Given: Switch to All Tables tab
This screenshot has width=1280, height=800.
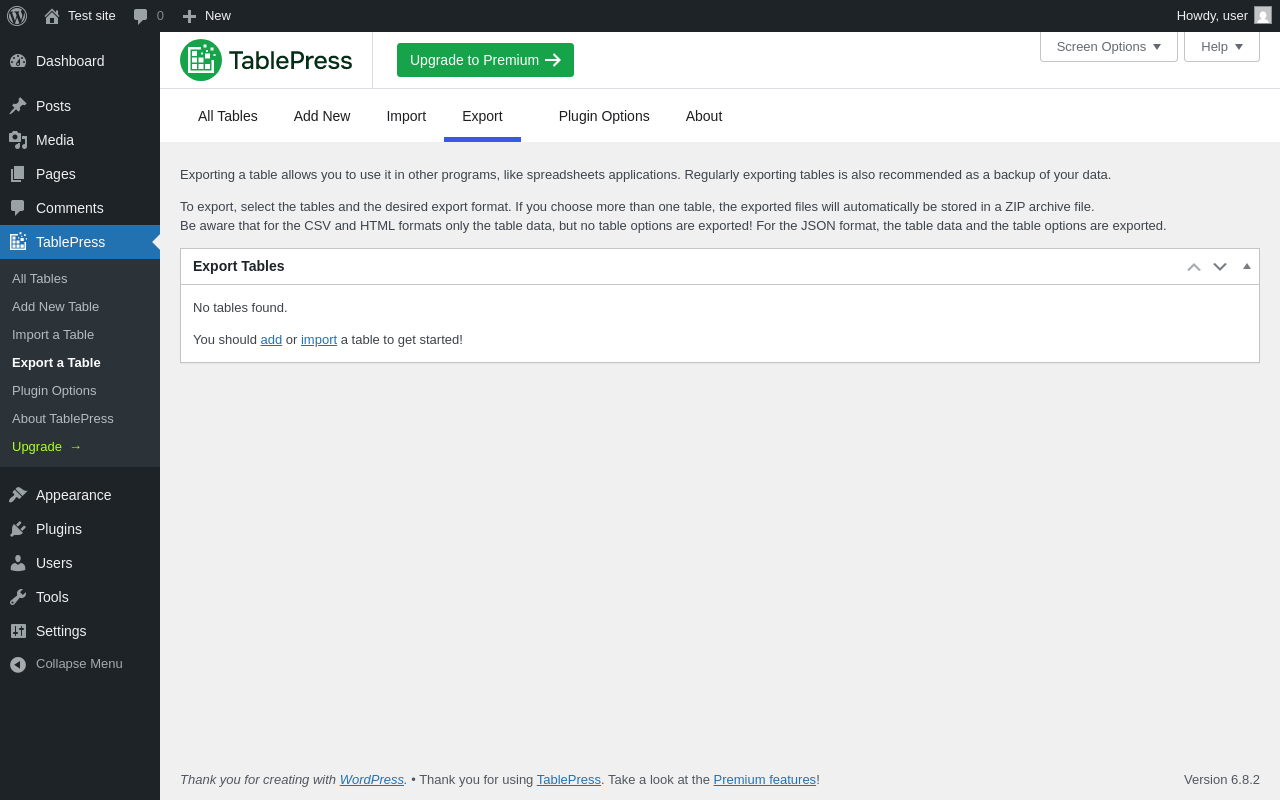Looking at the screenshot, I should click(x=228, y=116).
